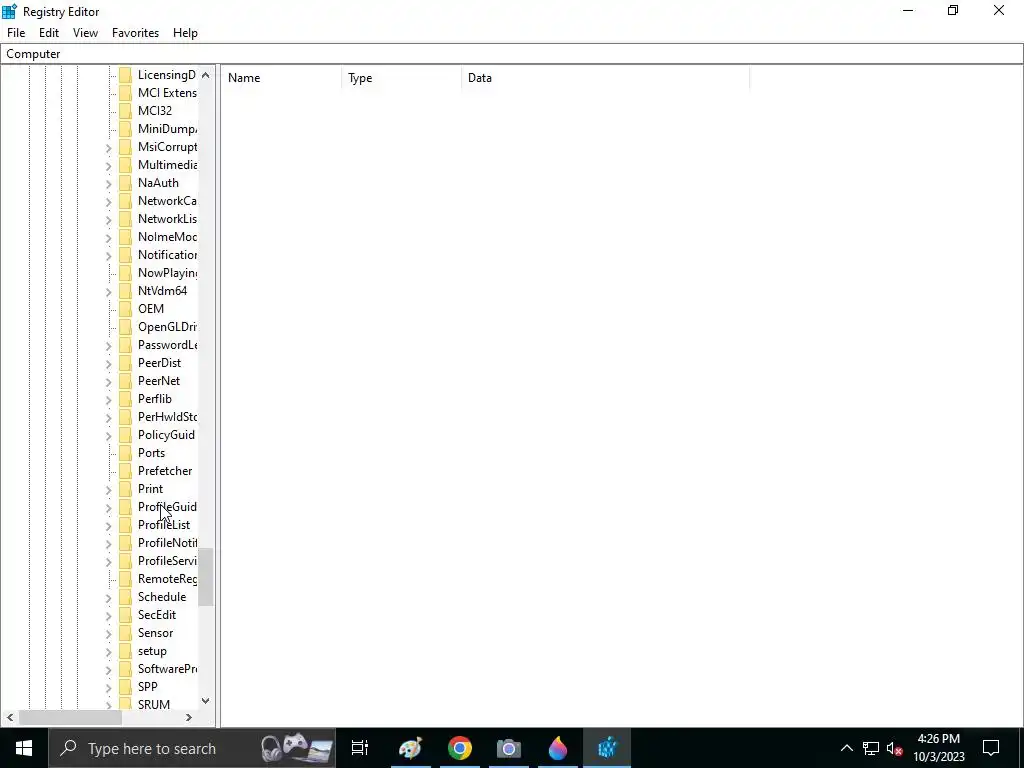The width and height of the screenshot is (1024, 768).
Task: Select the PasswordLe folder icon
Action: tap(125, 345)
